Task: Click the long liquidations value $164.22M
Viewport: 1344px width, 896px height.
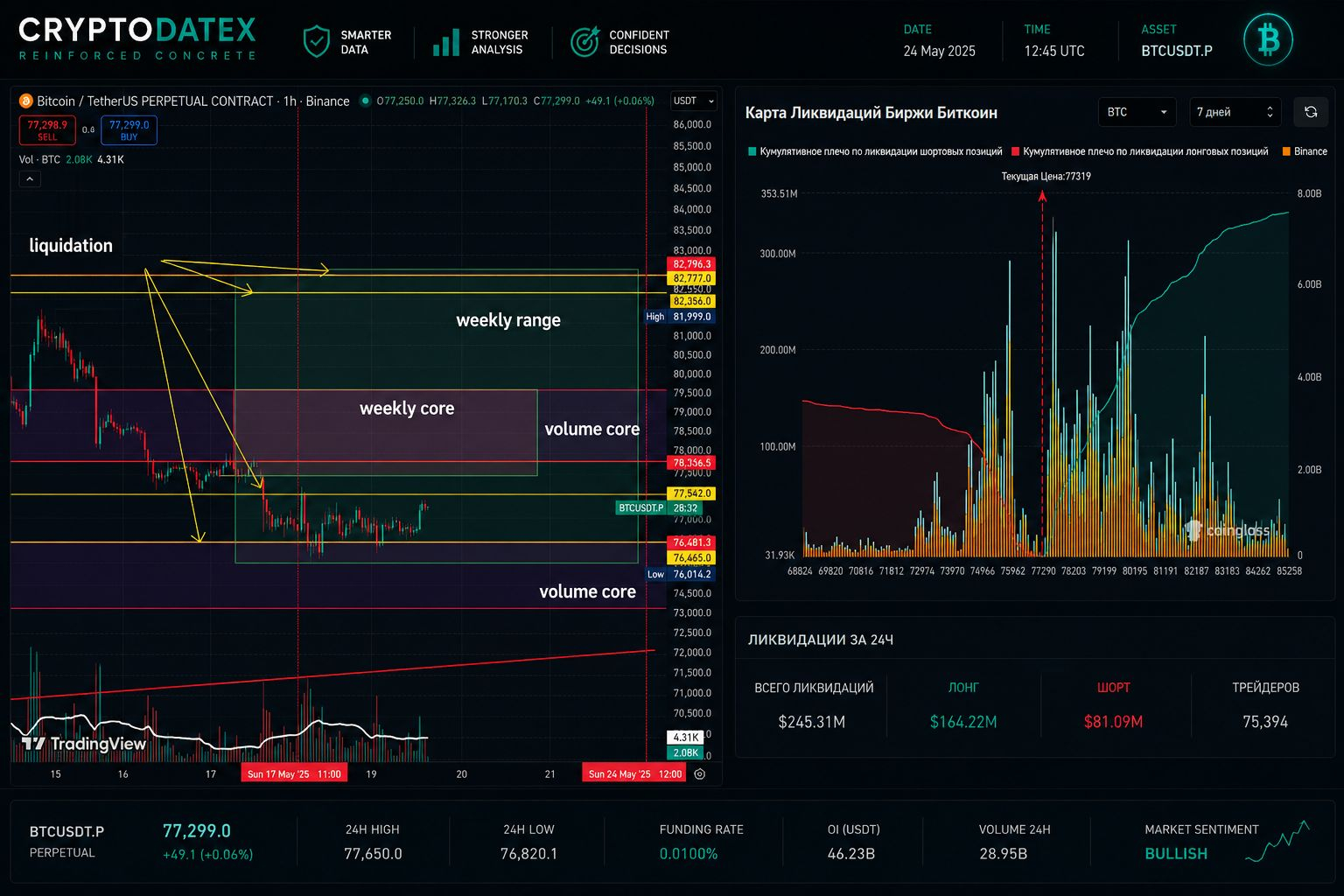Action: (963, 722)
